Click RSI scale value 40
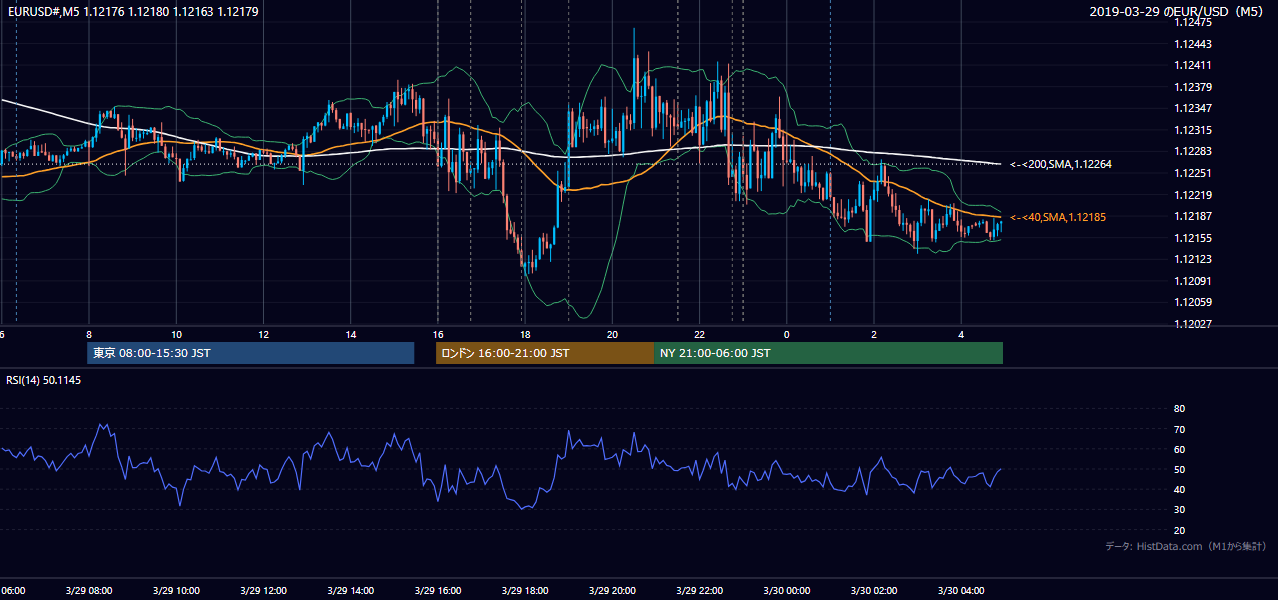 click(1179, 490)
